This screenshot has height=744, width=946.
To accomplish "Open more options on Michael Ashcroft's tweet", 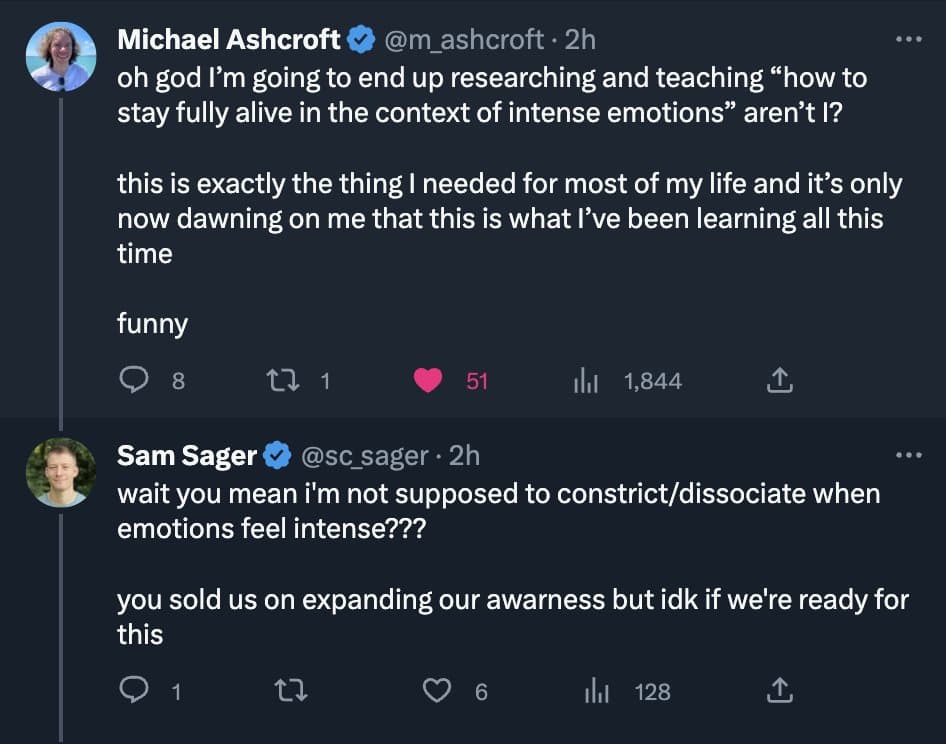I will (907, 40).
